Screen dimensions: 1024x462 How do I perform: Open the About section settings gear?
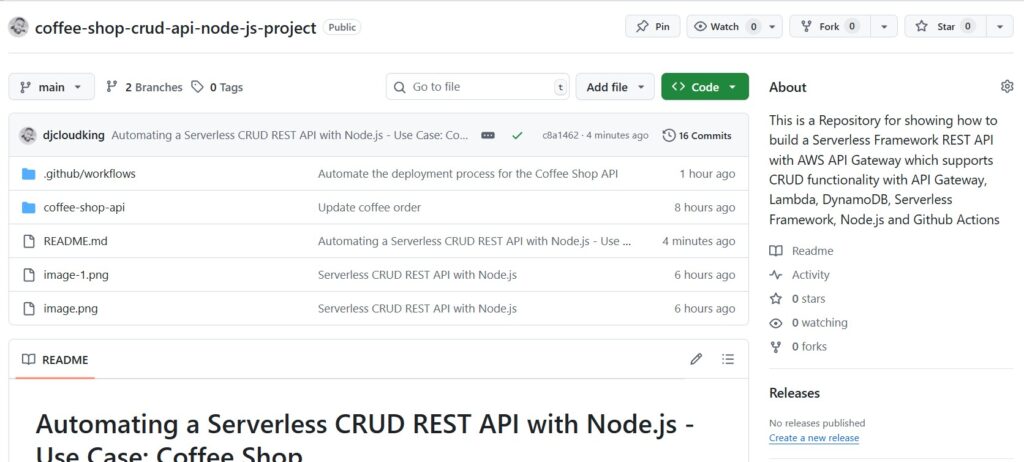[x=1006, y=86]
